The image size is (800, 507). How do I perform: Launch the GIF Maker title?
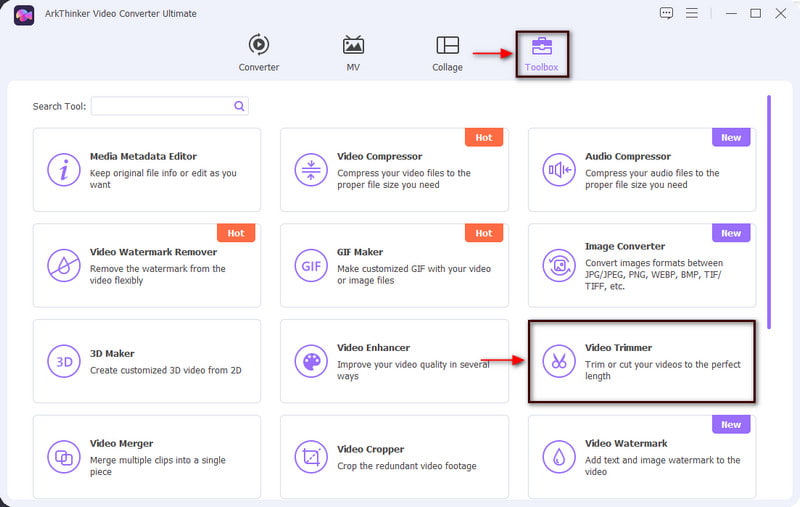click(360, 252)
